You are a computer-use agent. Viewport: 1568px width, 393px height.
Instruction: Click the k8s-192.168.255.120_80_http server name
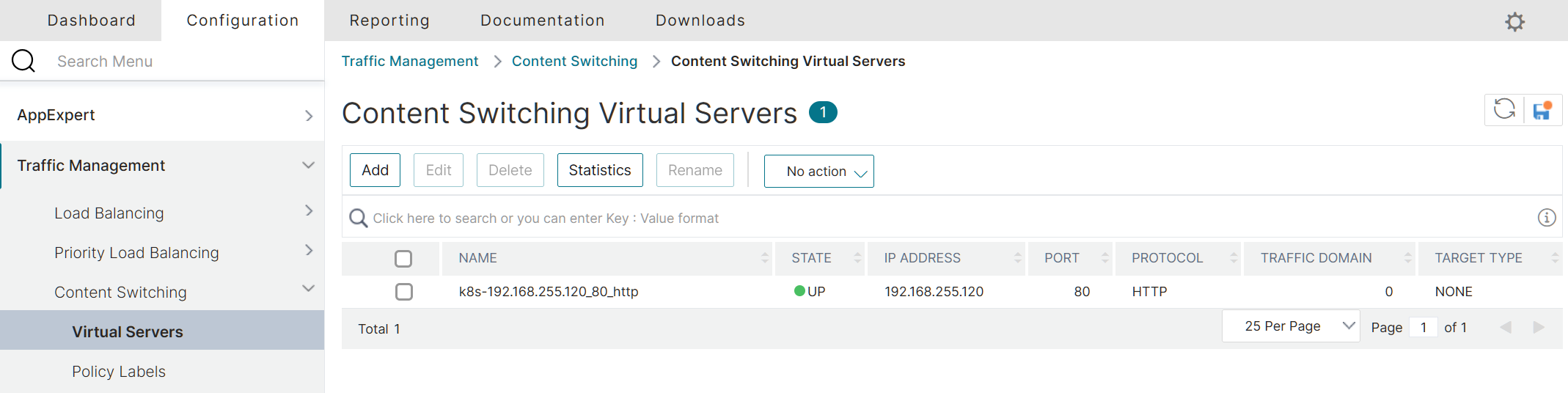(x=549, y=292)
